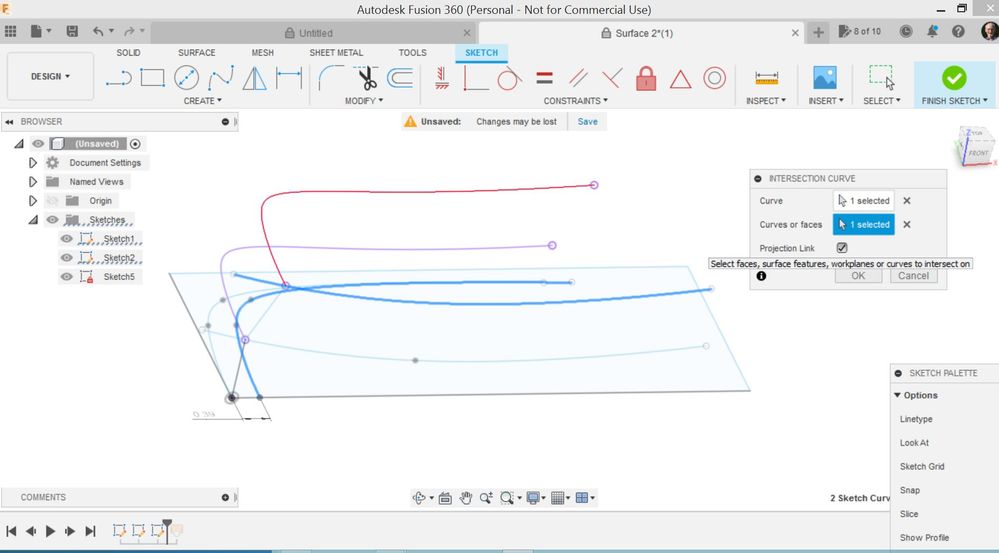999x553 pixels.
Task: Toggle Sketch2 visibility eye
Action: pyautogui.click(x=66, y=258)
